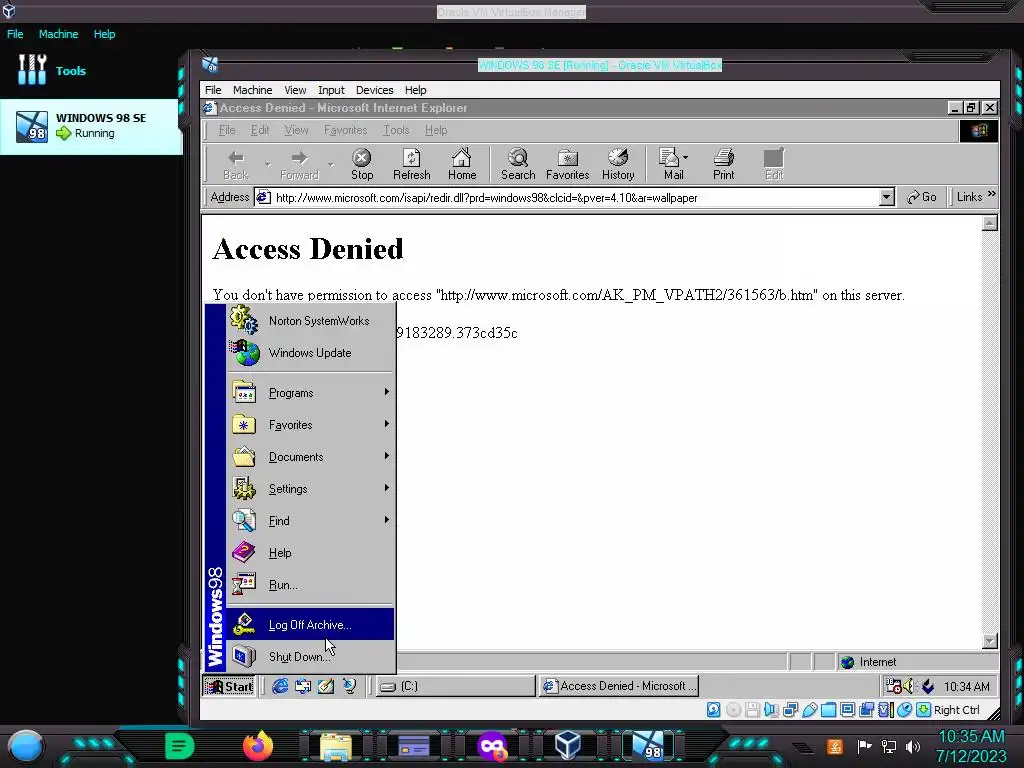Choose Shut Down... in Start menu
1024x768 pixels.
tap(311, 656)
